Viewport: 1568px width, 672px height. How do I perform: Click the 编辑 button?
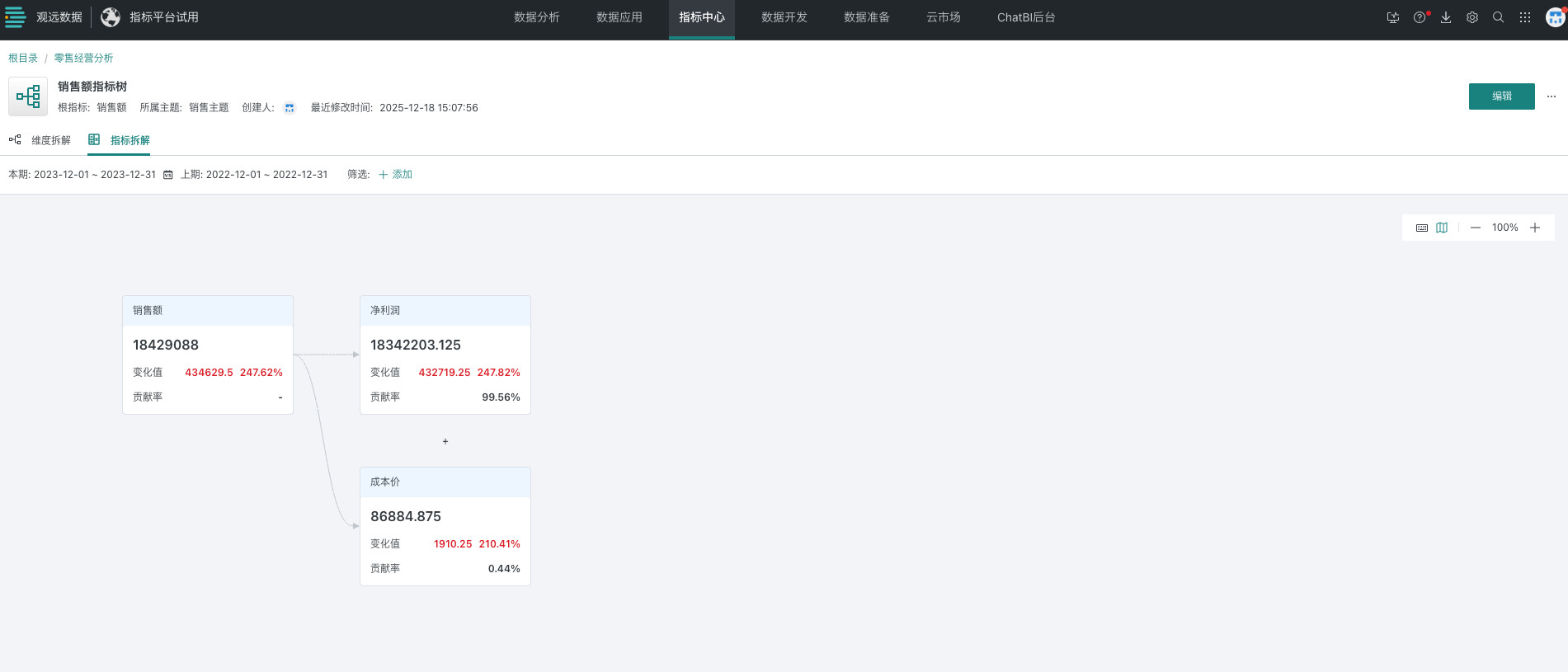[x=1501, y=96]
